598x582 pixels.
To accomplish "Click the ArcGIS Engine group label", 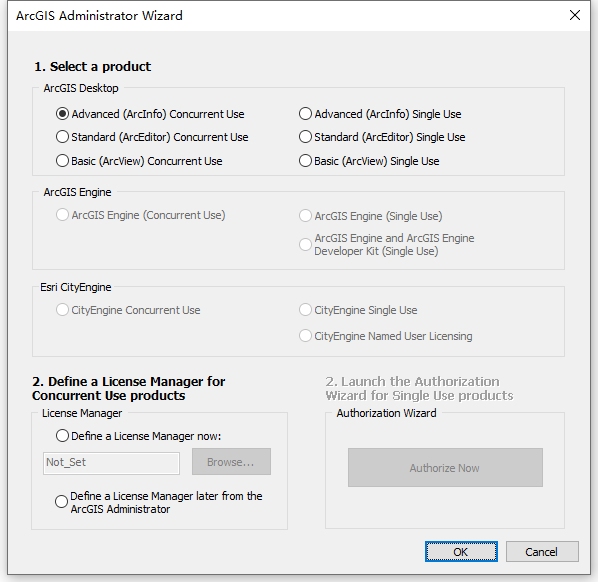I will click(x=77, y=192).
